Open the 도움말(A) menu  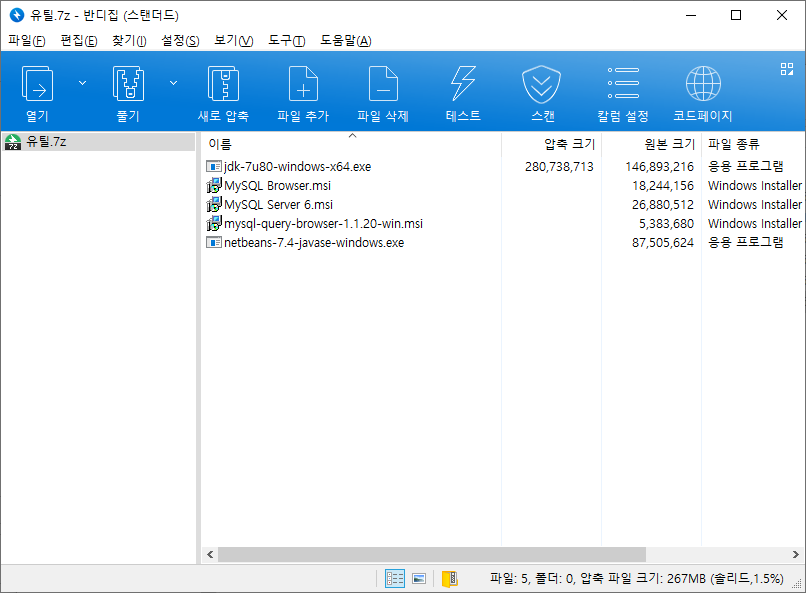[346, 40]
